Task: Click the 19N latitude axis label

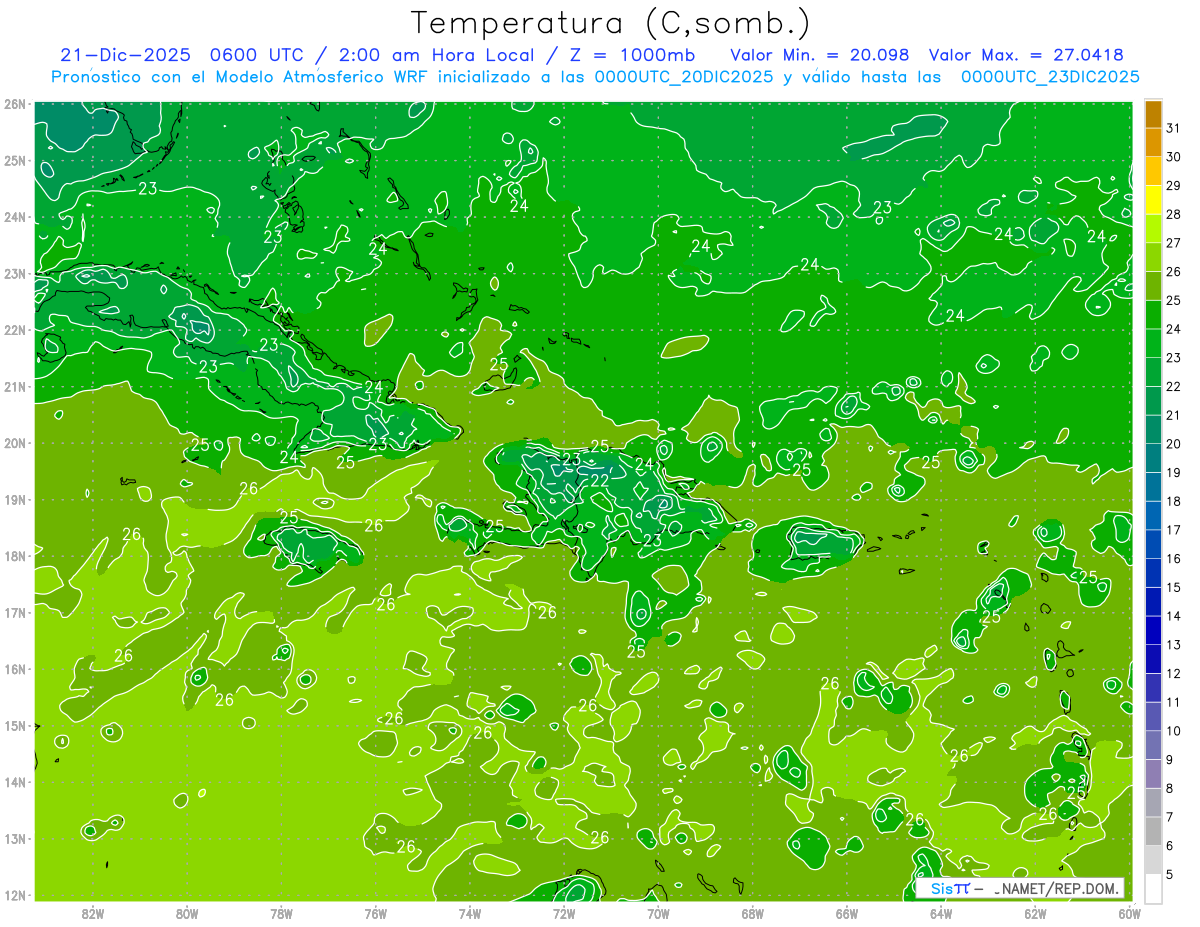Action: pyautogui.click(x=14, y=500)
